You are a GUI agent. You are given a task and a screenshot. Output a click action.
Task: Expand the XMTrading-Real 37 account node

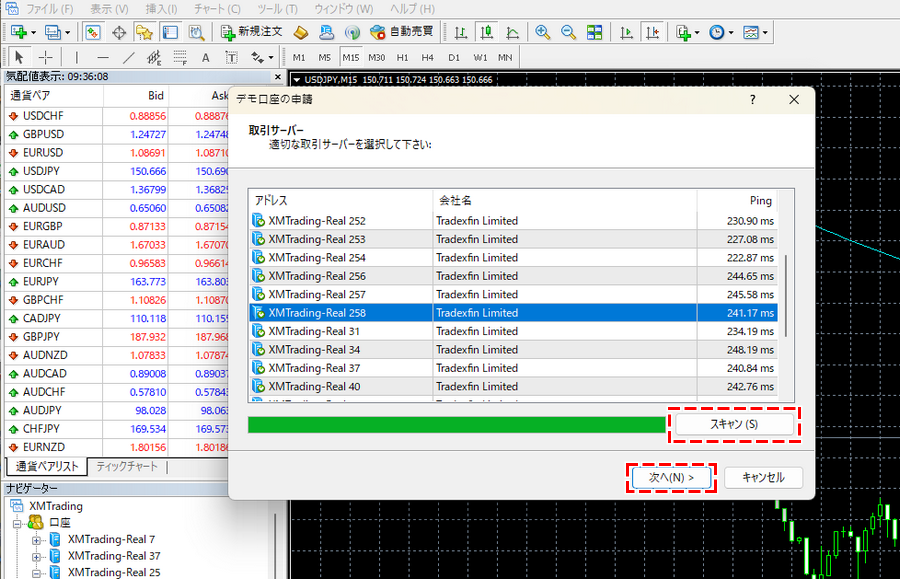tap(36, 557)
